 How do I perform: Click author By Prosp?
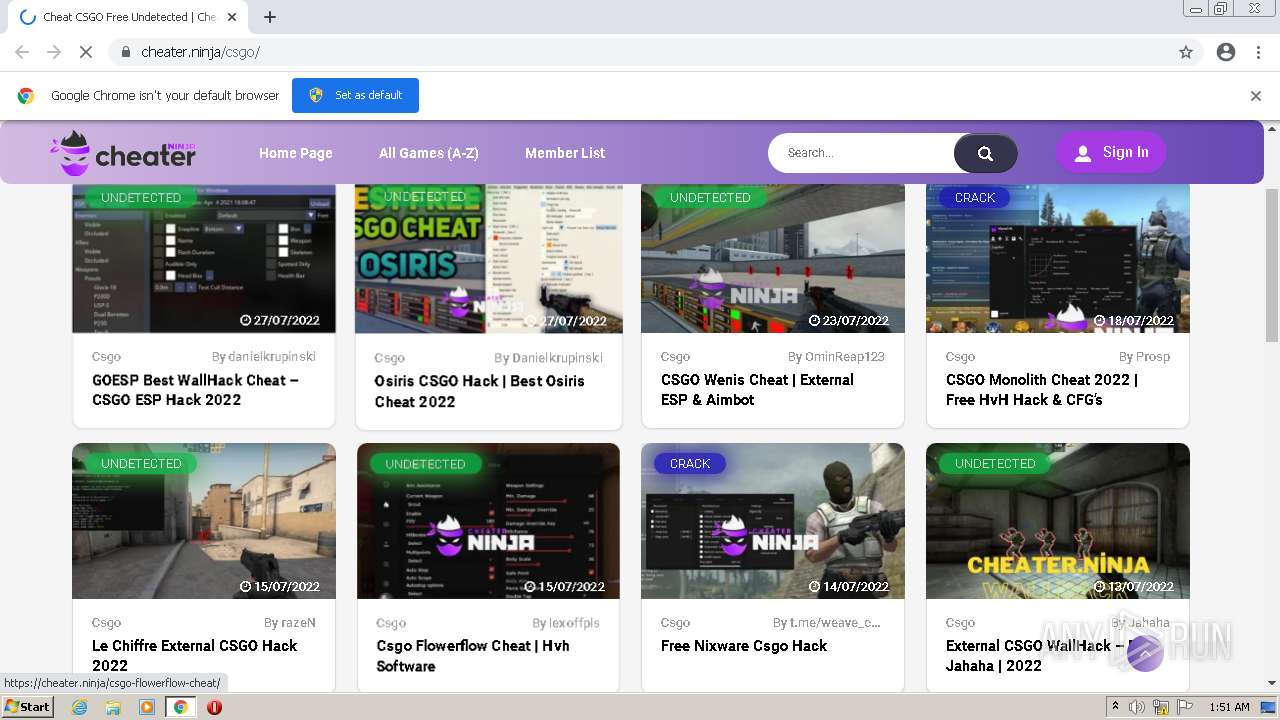pyautogui.click(x=1144, y=356)
